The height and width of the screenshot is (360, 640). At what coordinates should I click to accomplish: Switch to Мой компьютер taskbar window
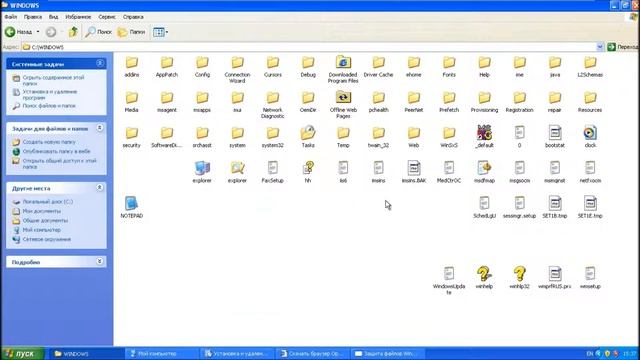tap(161, 353)
